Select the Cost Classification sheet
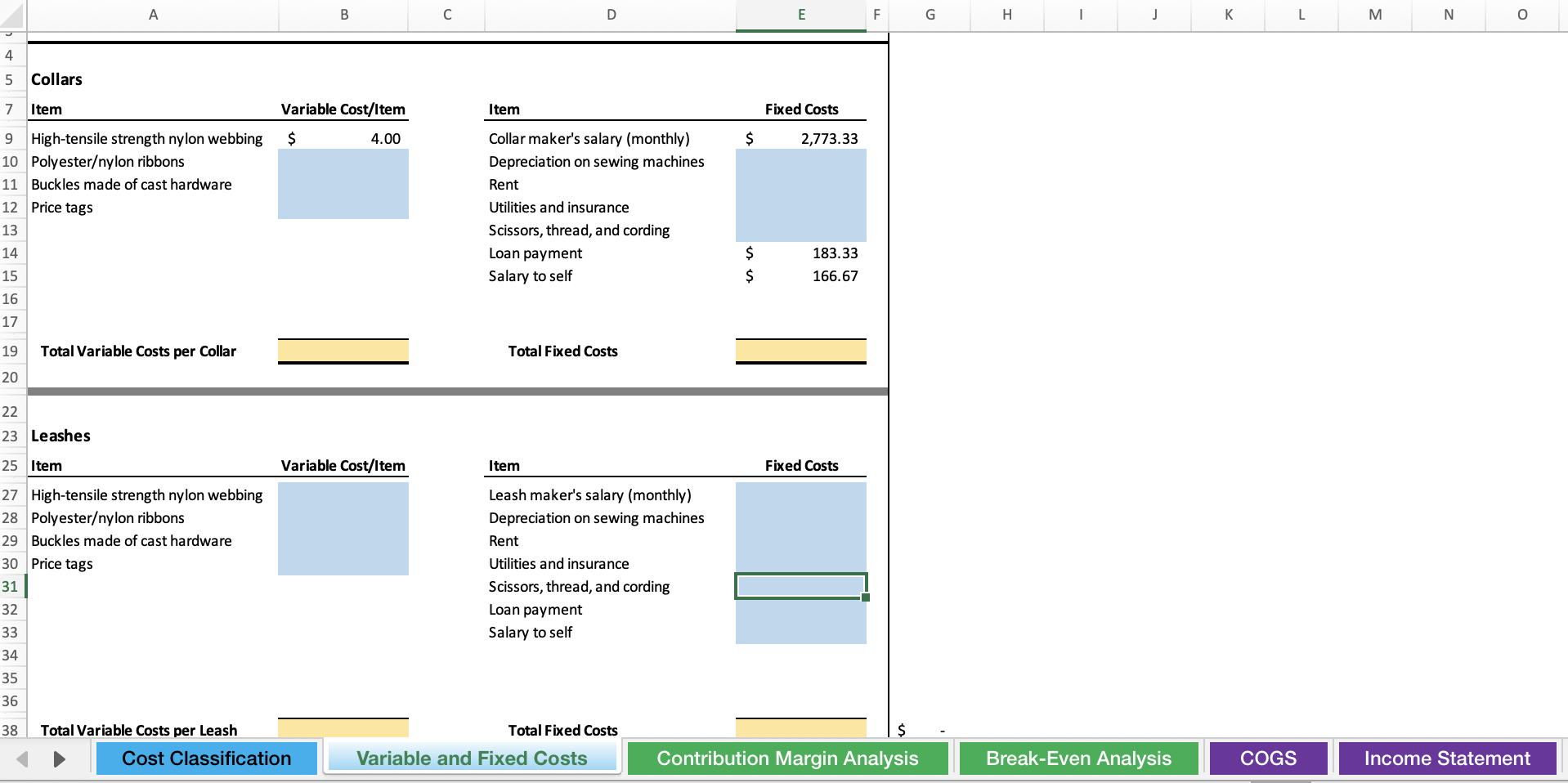The width and height of the screenshot is (1568, 783). pyautogui.click(x=206, y=758)
